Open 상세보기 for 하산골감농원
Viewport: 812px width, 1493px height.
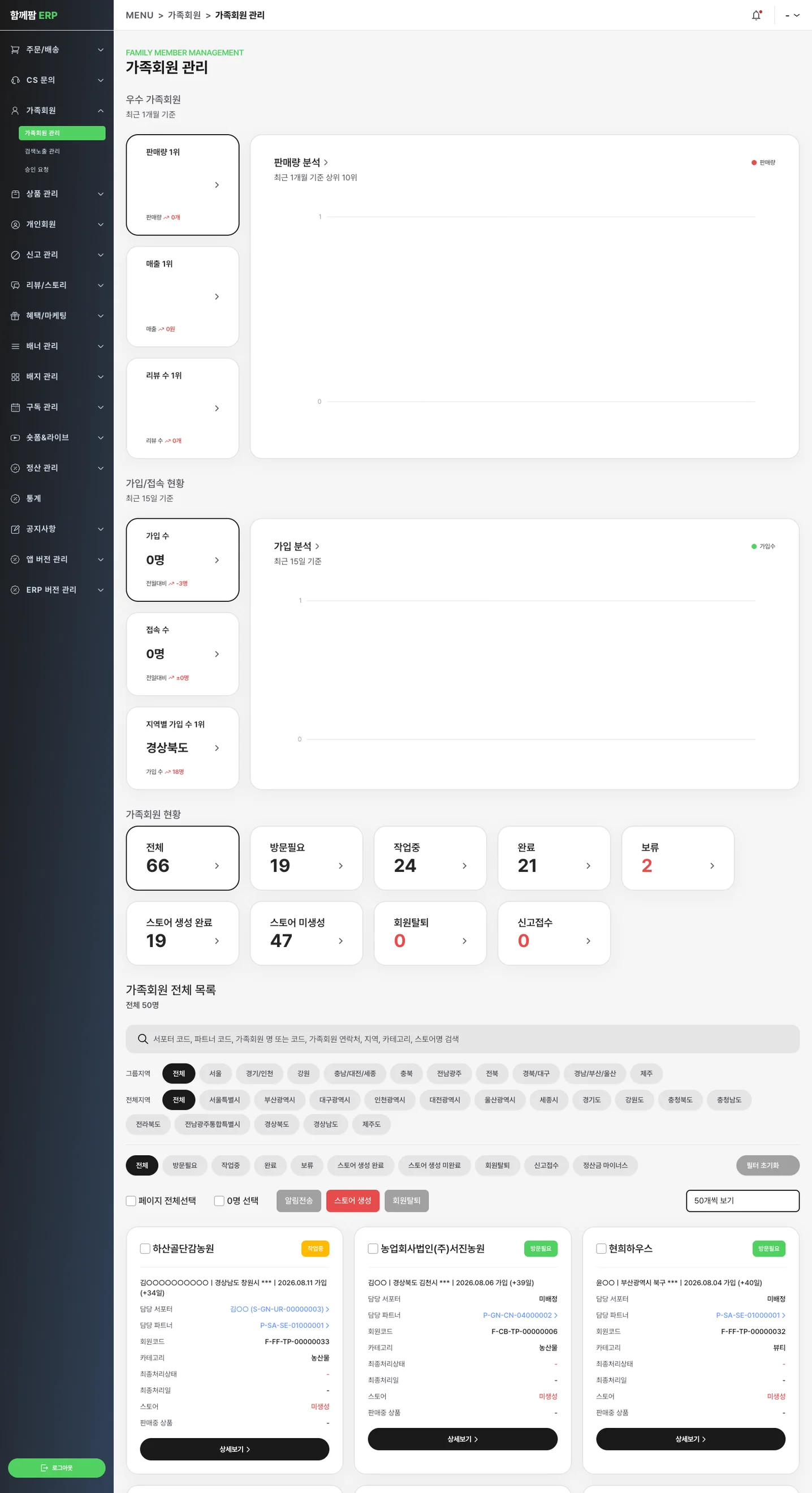coord(235,1449)
